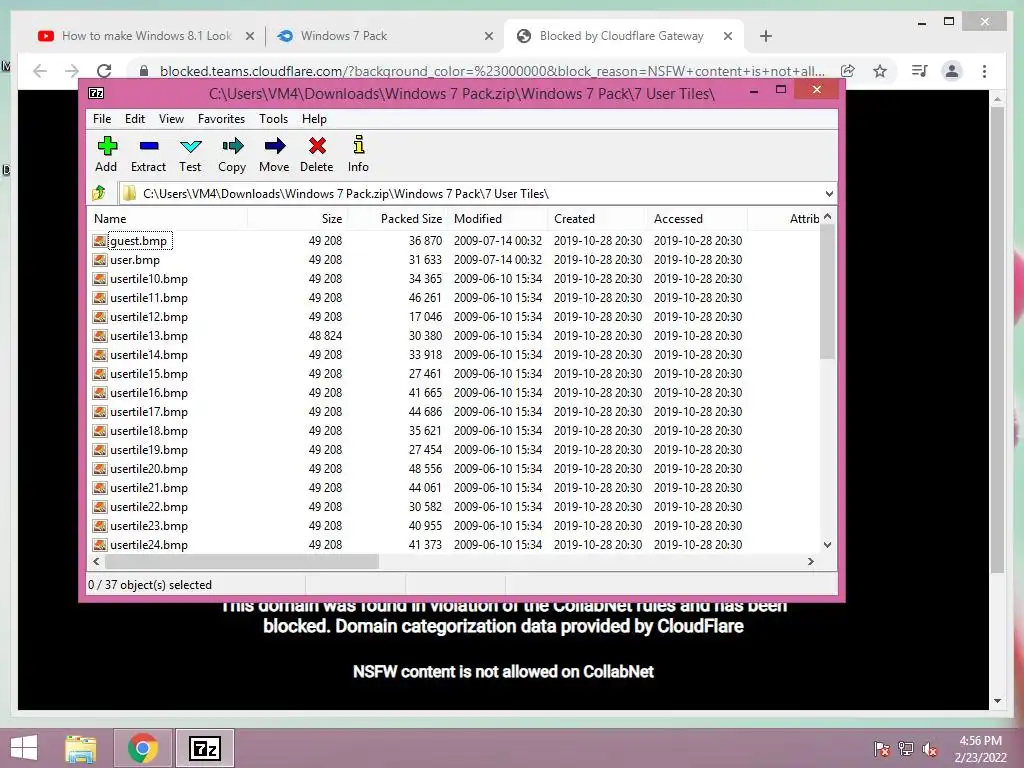
Task: Reload the Chrome page
Action: coord(104,71)
